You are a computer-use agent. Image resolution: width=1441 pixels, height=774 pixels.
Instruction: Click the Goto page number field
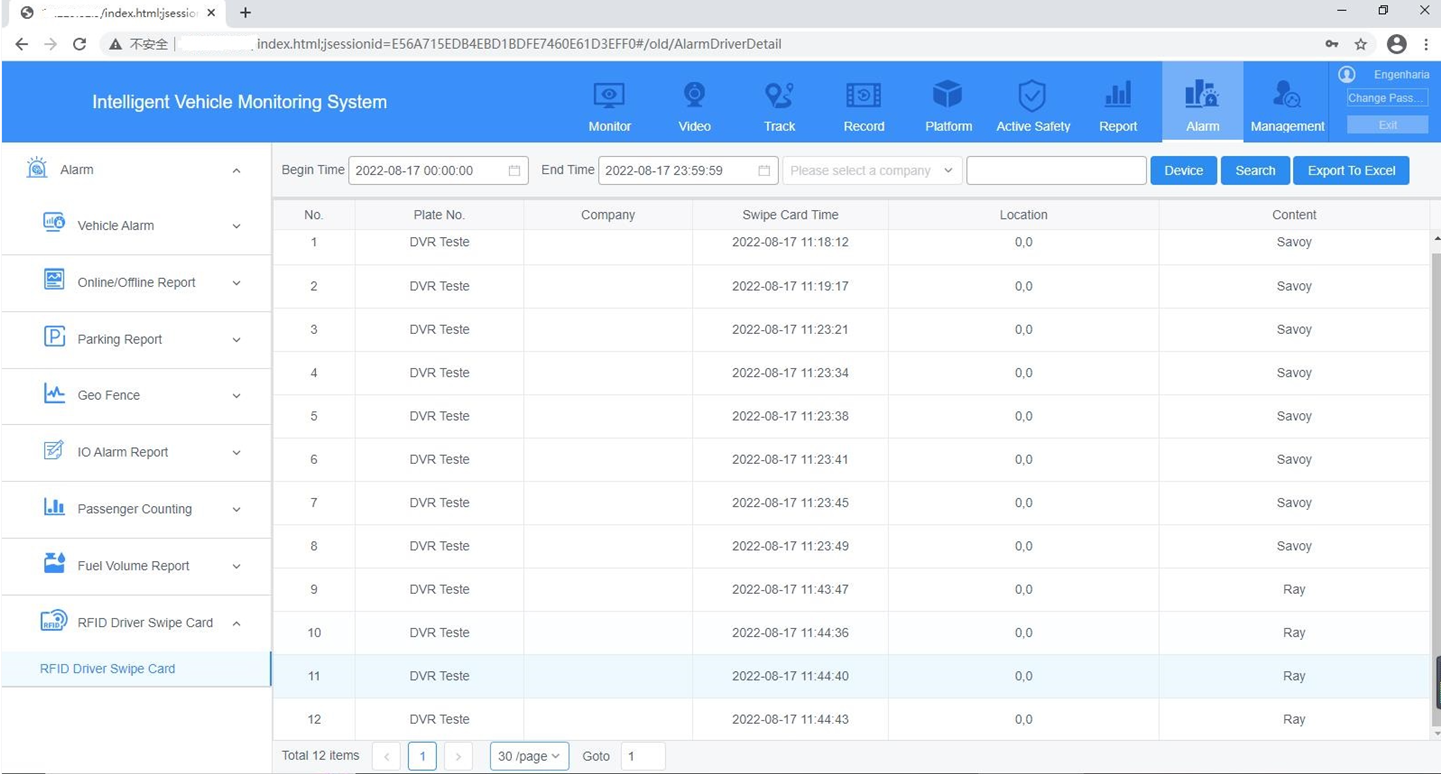coord(643,756)
